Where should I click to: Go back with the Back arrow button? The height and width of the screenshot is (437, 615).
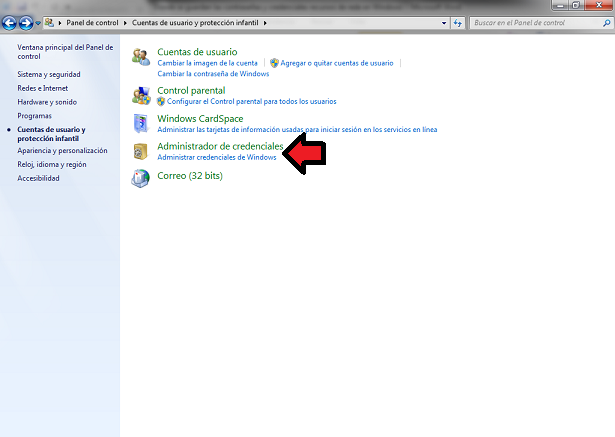[x=9, y=23]
